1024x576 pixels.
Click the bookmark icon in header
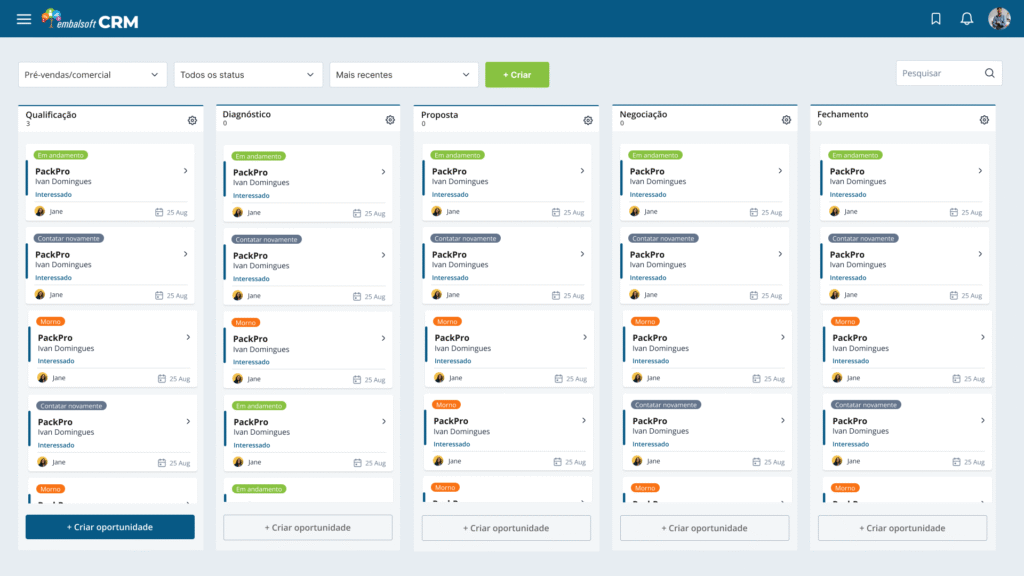[x=936, y=19]
